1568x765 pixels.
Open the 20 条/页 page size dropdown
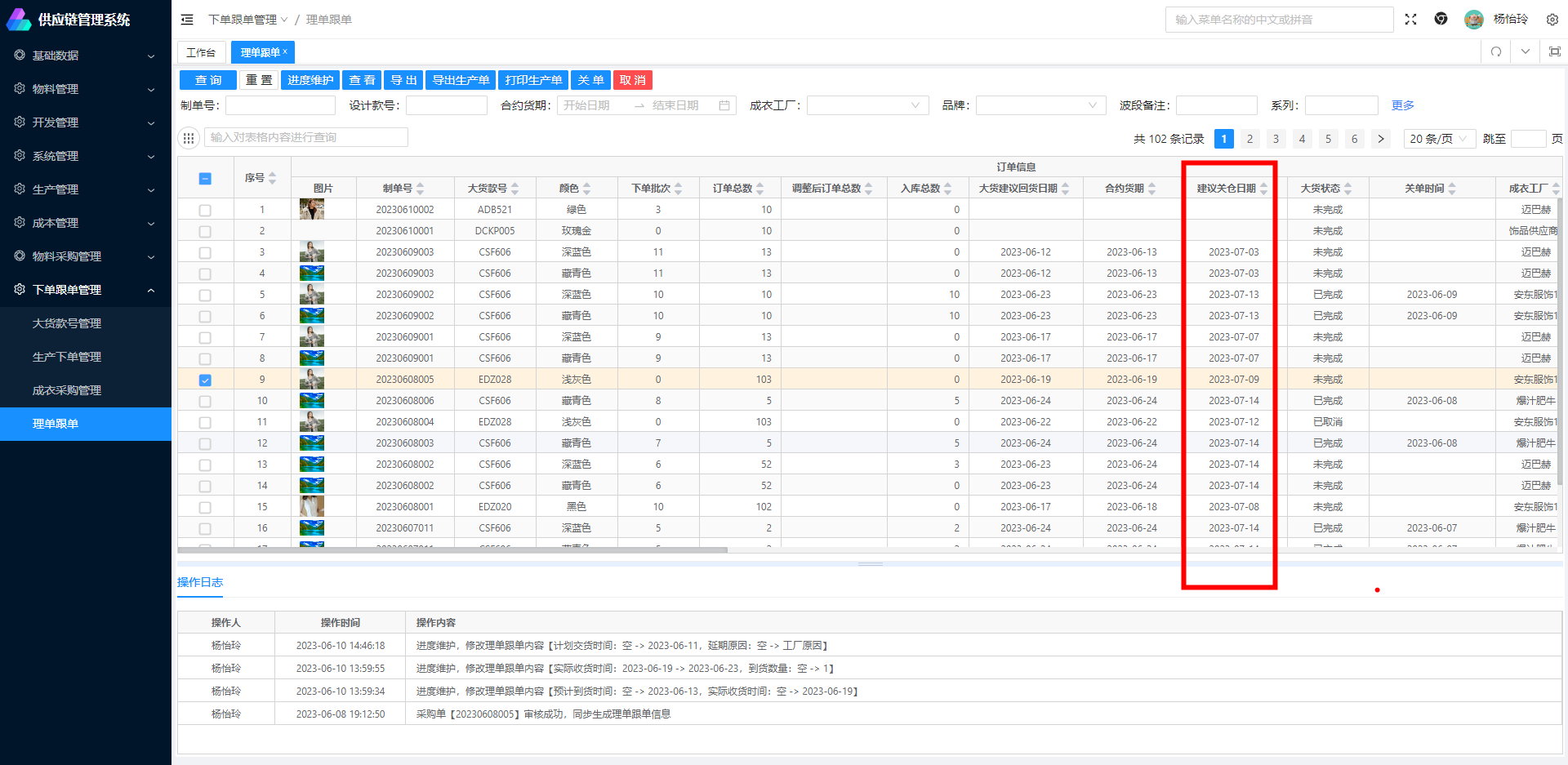click(1438, 139)
